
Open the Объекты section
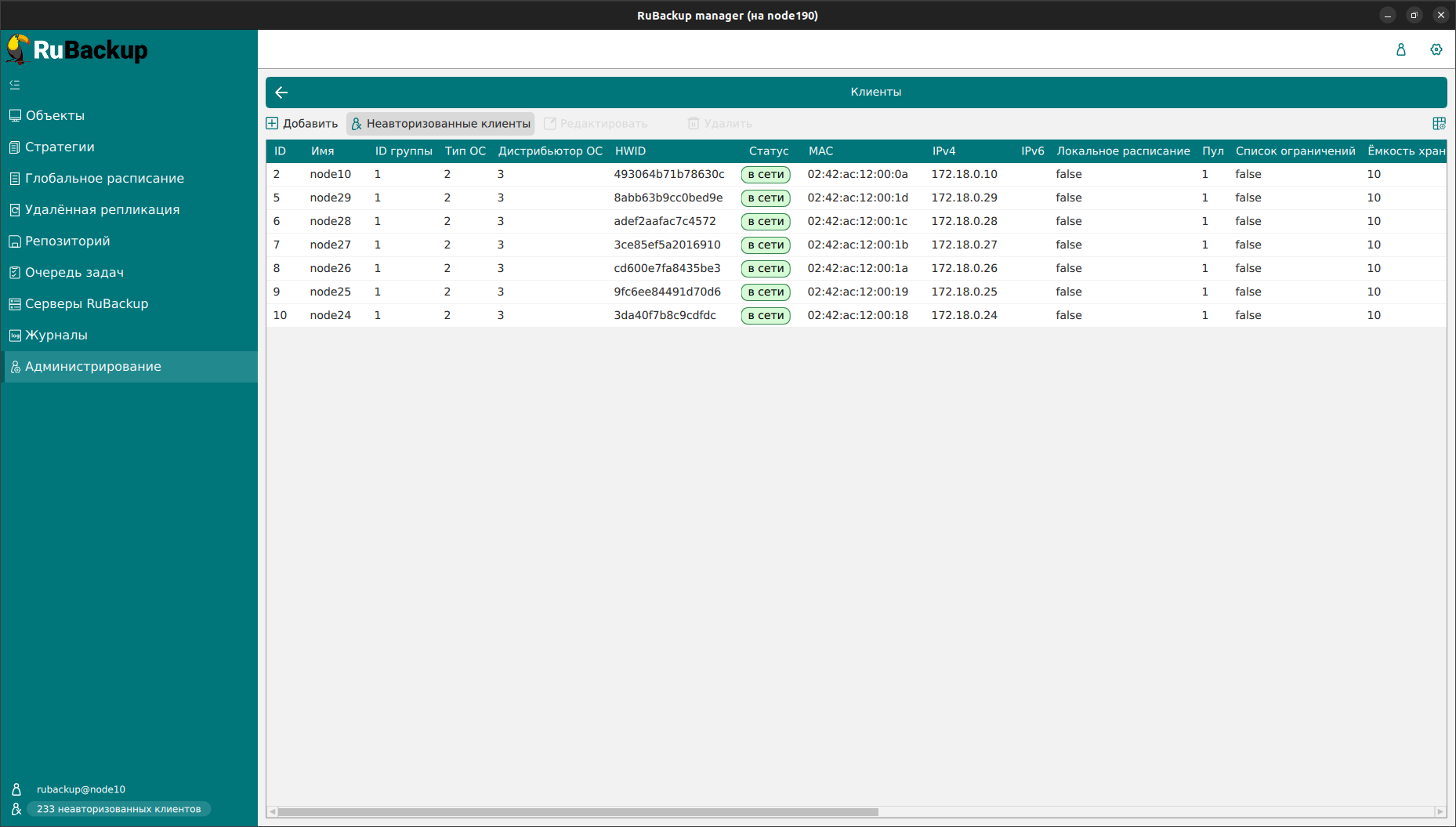[x=55, y=116]
